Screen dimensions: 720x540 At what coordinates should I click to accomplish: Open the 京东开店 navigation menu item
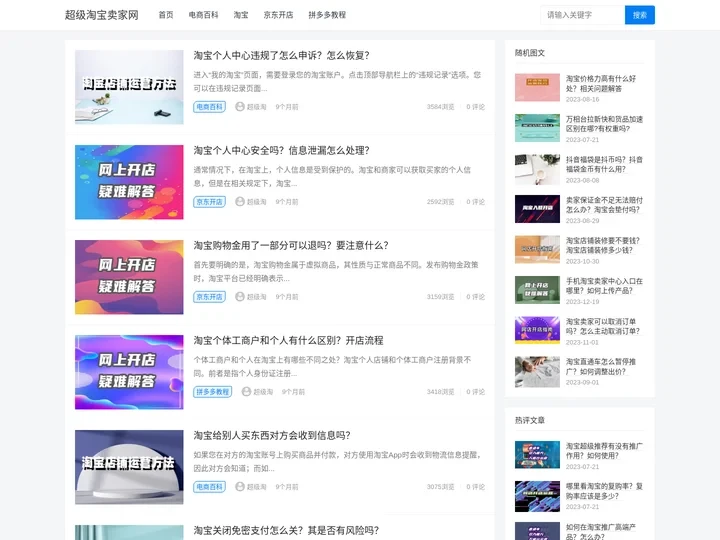click(278, 15)
